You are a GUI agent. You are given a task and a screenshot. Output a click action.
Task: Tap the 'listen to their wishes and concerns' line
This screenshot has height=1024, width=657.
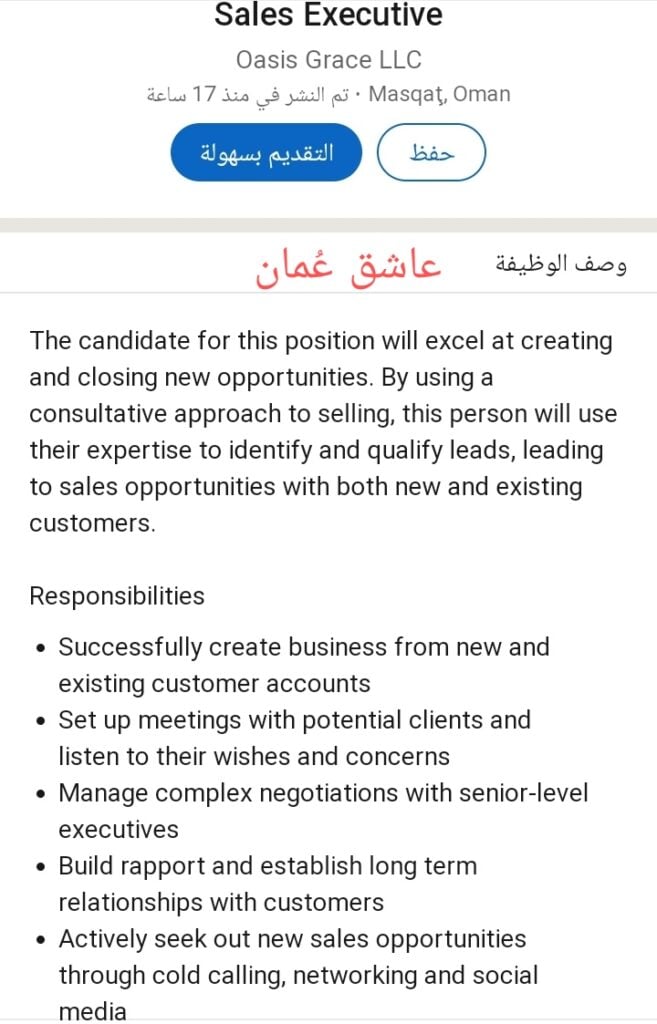pos(254,756)
